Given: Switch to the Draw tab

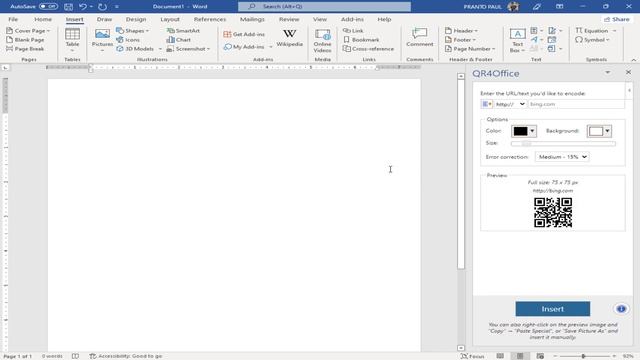Looking at the screenshot, I should point(104,19).
